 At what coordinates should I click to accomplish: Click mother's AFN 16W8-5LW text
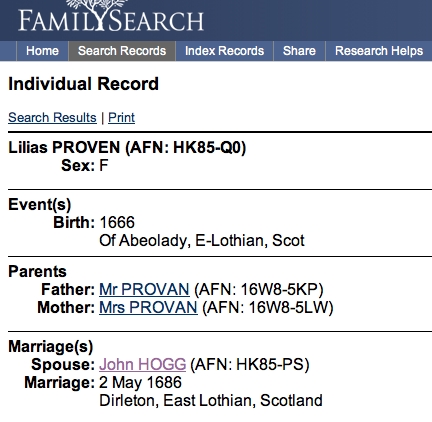click(x=268, y=307)
